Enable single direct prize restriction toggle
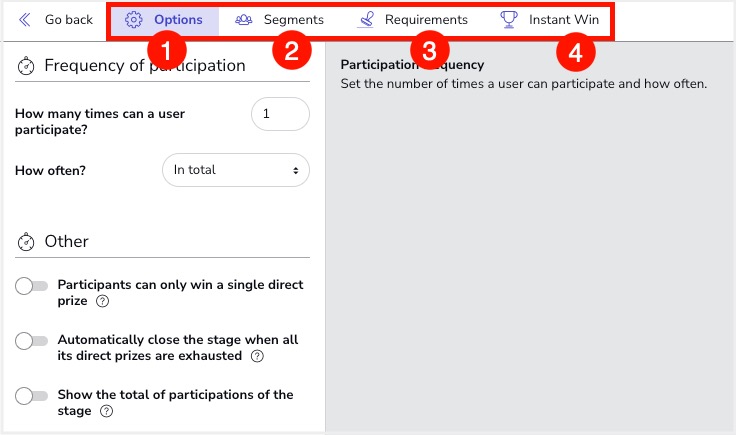The image size is (736, 435). click(32, 286)
